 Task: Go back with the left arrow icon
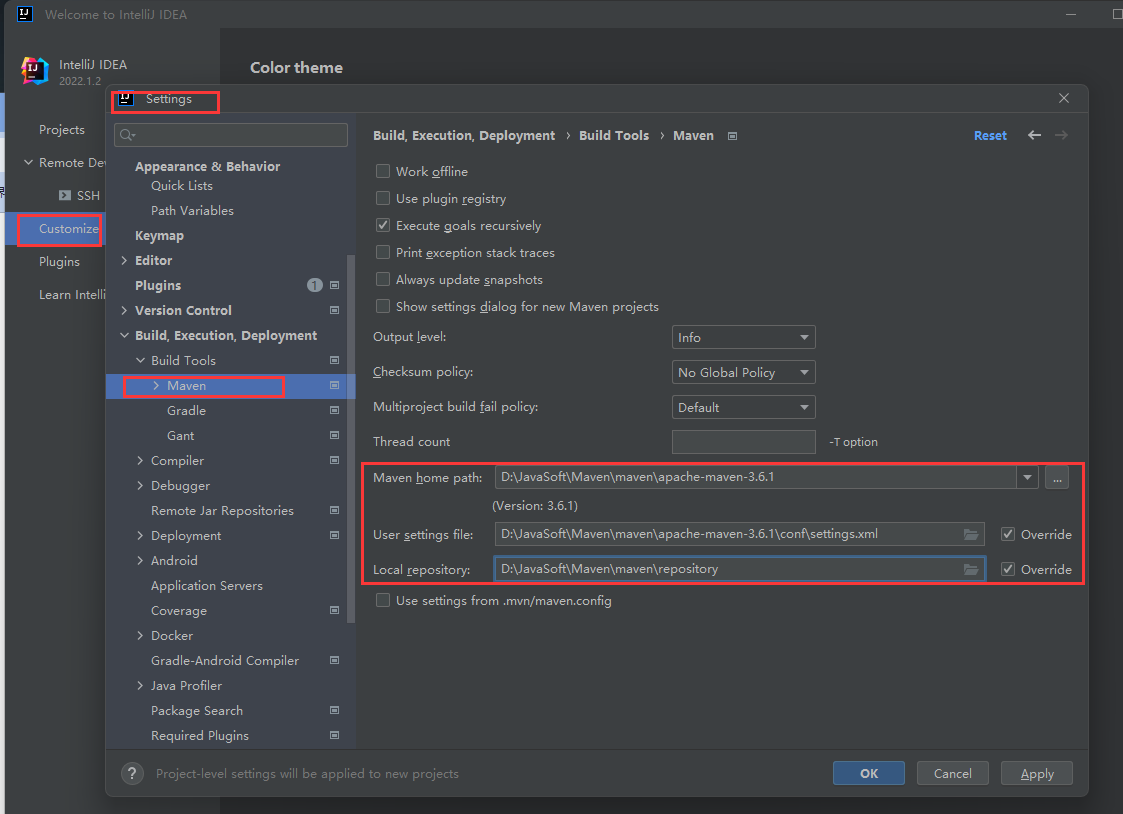pyautogui.click(x=1034, y=135)
